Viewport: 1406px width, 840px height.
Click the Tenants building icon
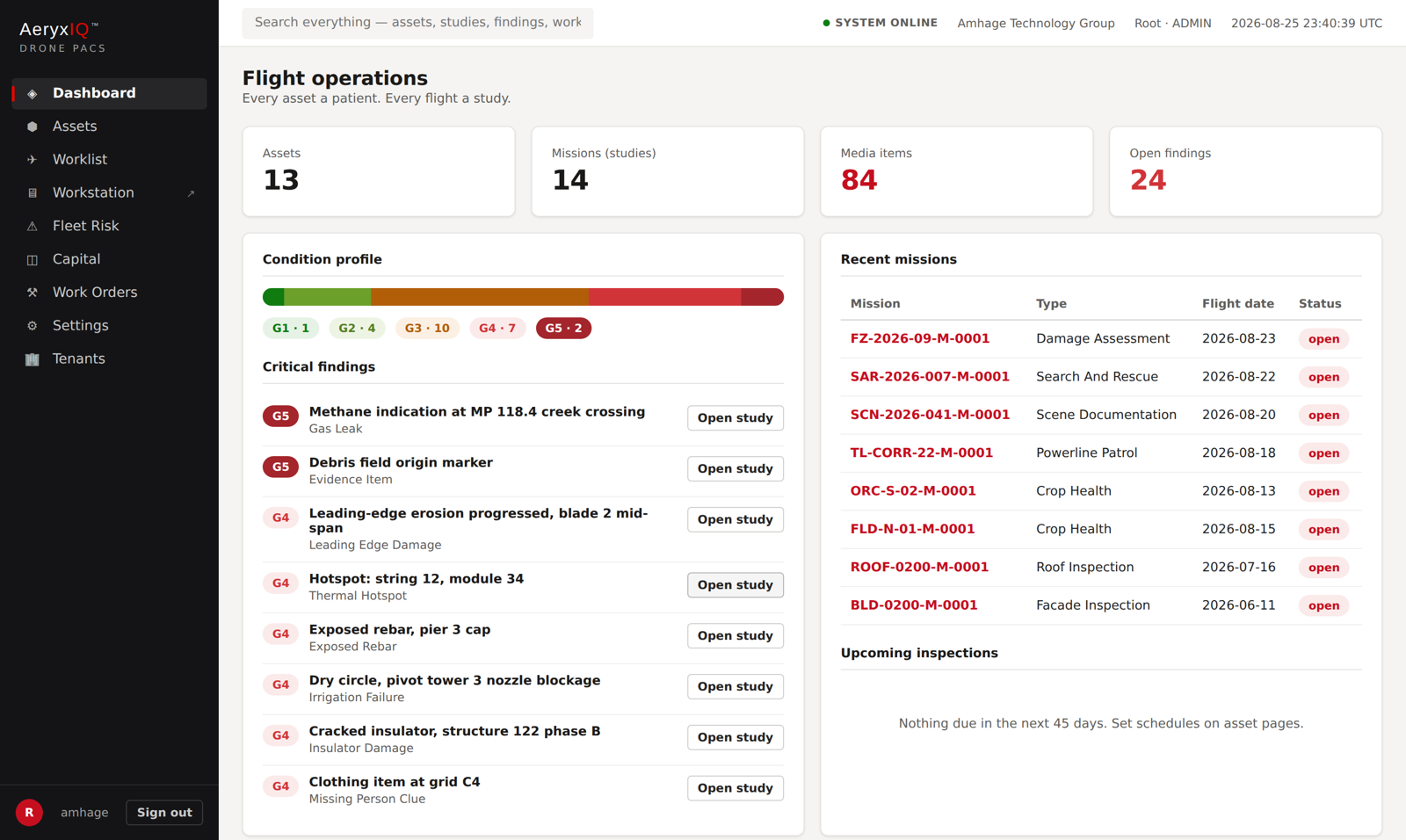33,359
